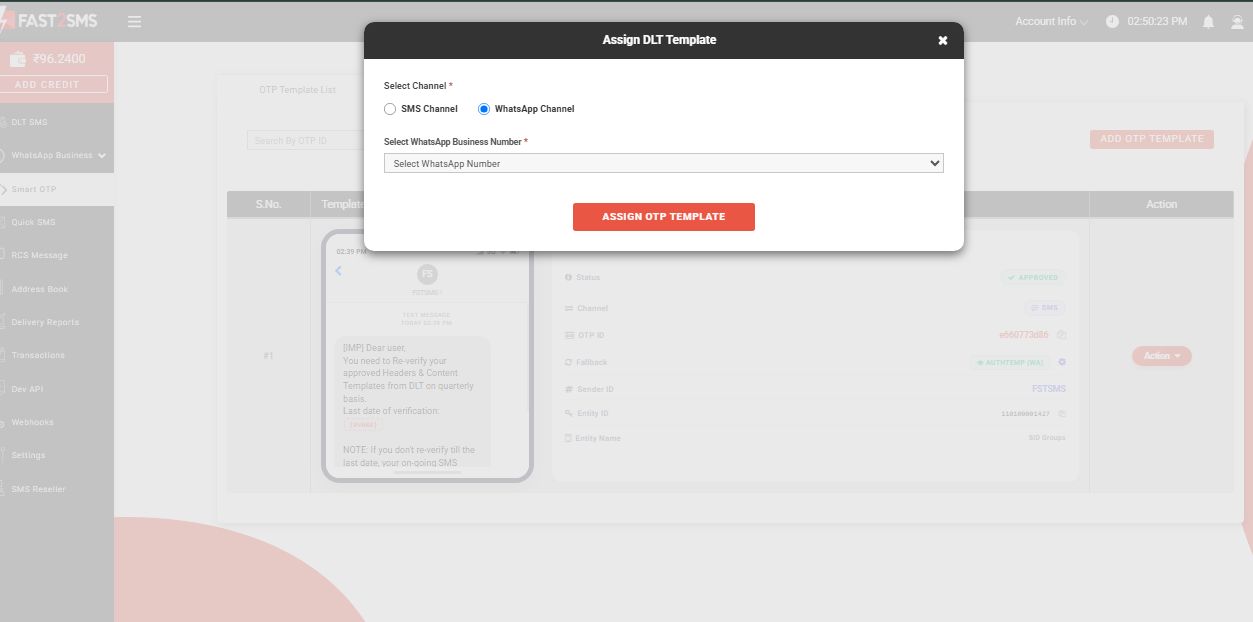Click the S.No. column header
The image size is (1253, 622).
tap(268, 204)
